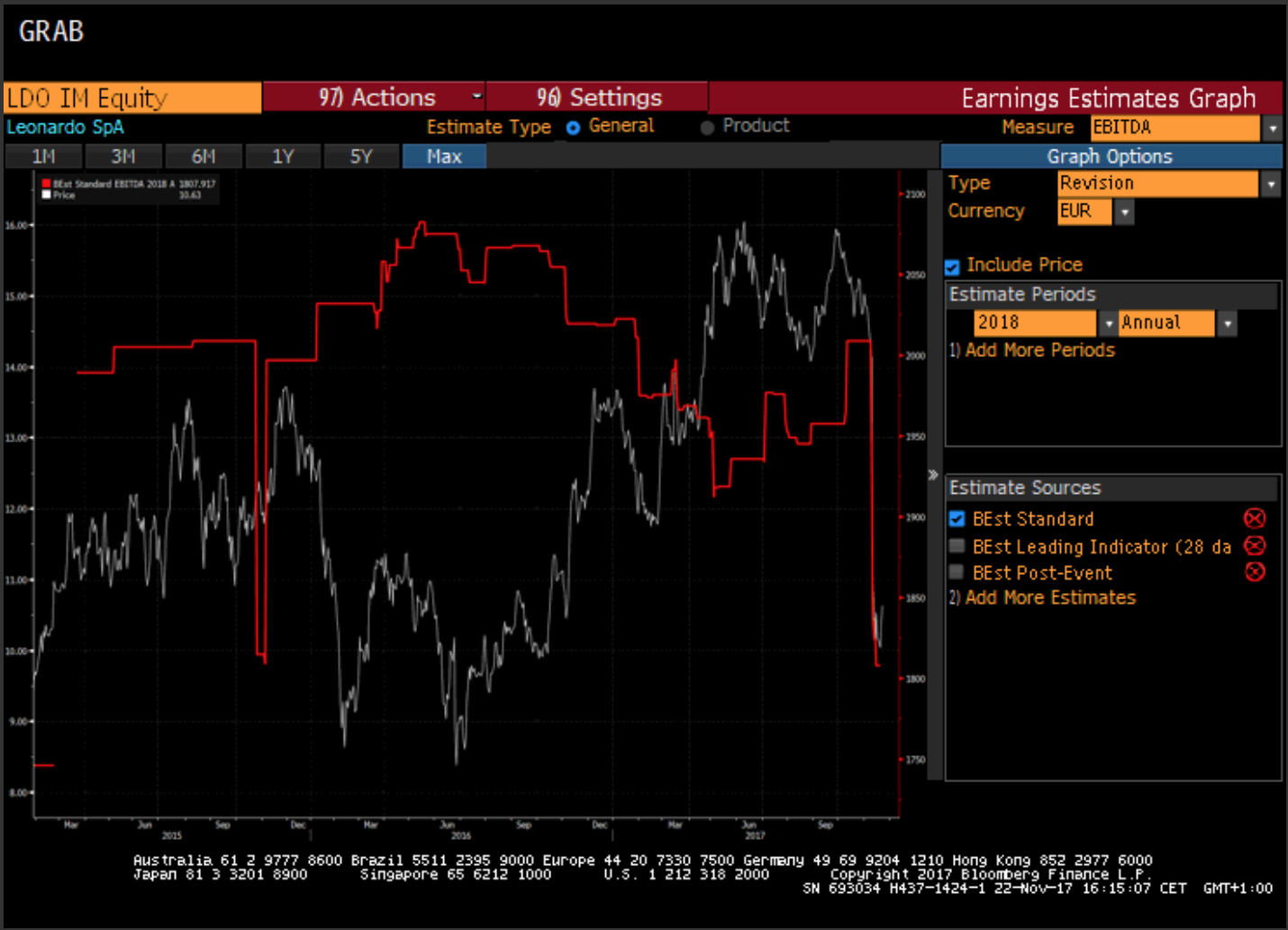Image resolution: width=1288 pixels, height=930 pixels.
Task: Open the 97) Actions menu
Action: pos(374,97)
